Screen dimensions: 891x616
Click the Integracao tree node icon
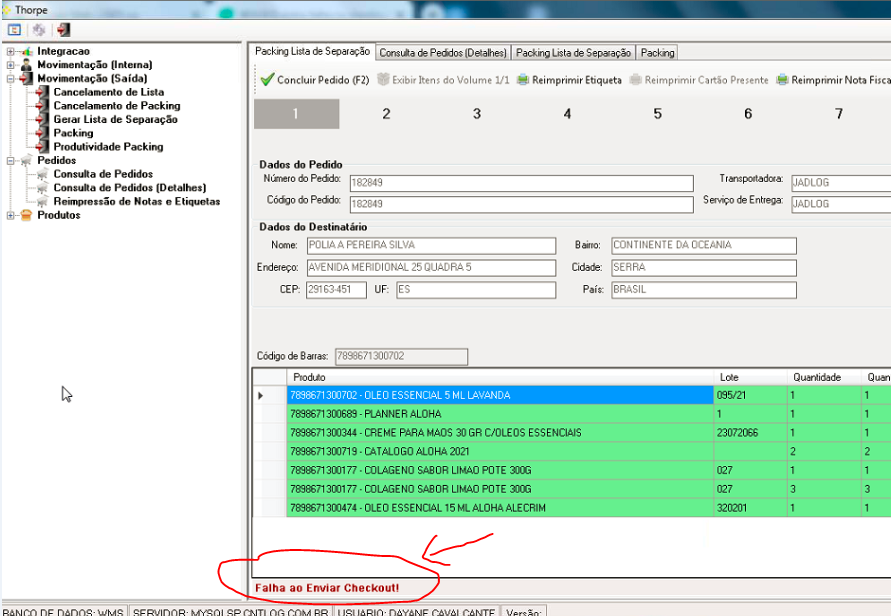pyautogui.click(x=27, y=51)
